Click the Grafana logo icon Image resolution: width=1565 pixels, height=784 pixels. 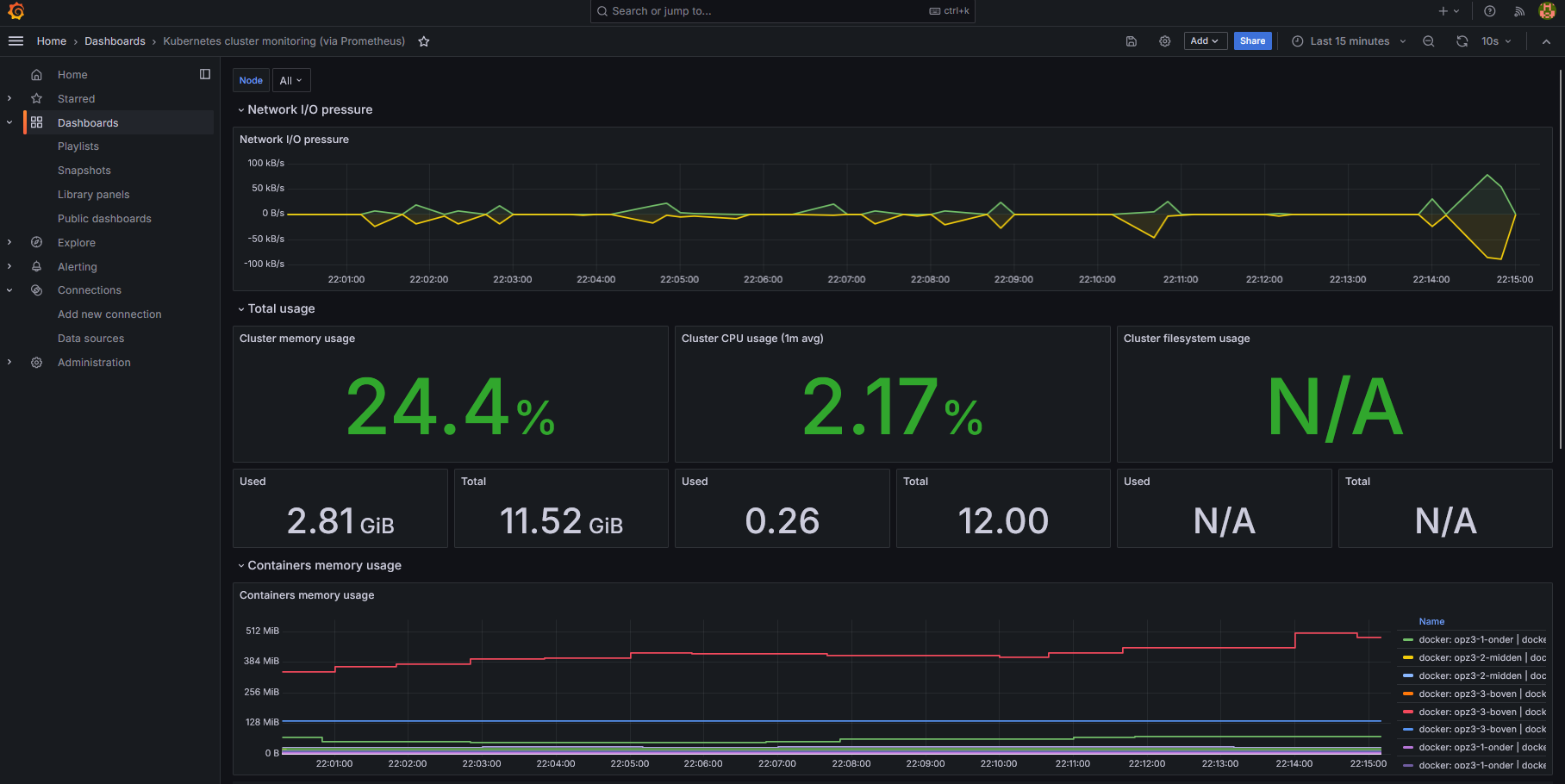pos(16,11)
